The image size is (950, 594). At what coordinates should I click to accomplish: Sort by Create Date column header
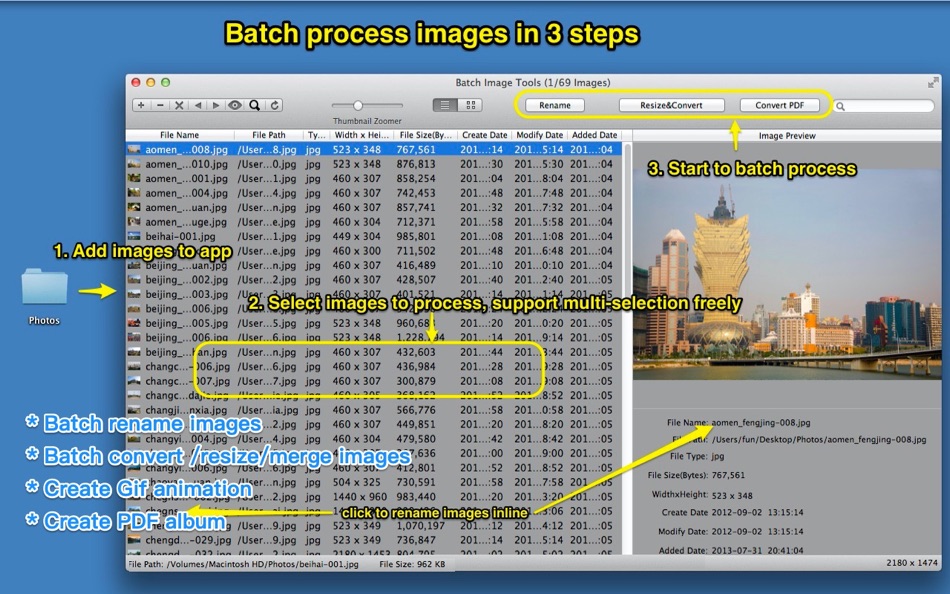tap(484, 135)
